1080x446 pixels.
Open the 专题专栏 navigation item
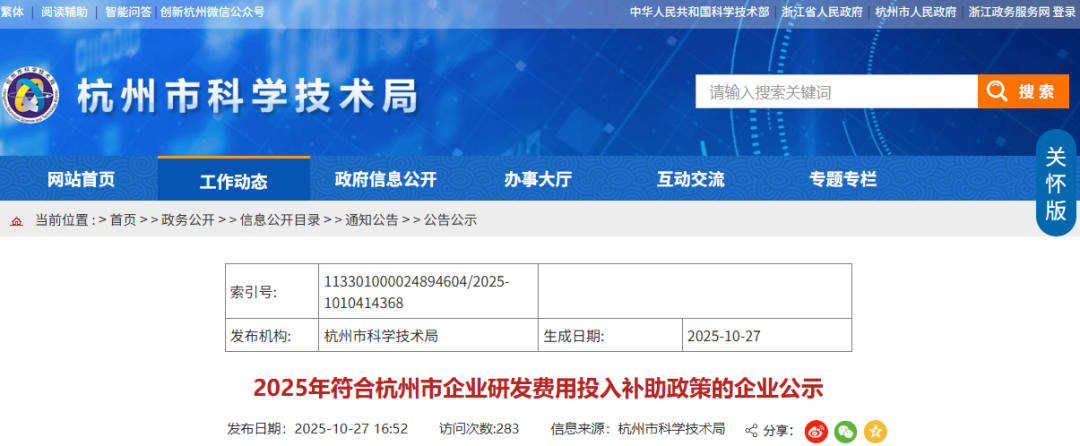coord(842,180)
